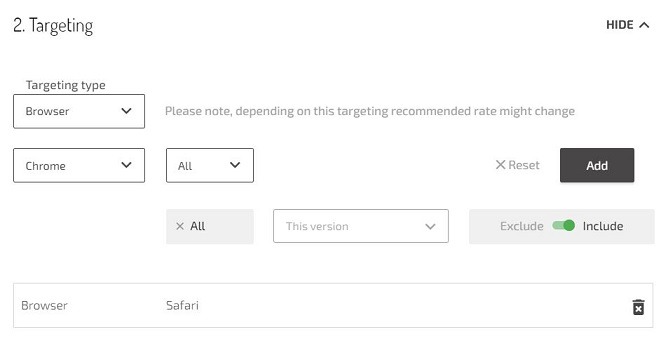Click the Browser label in the Safari row
Screen dimensions: 668x360
[44, 305]
